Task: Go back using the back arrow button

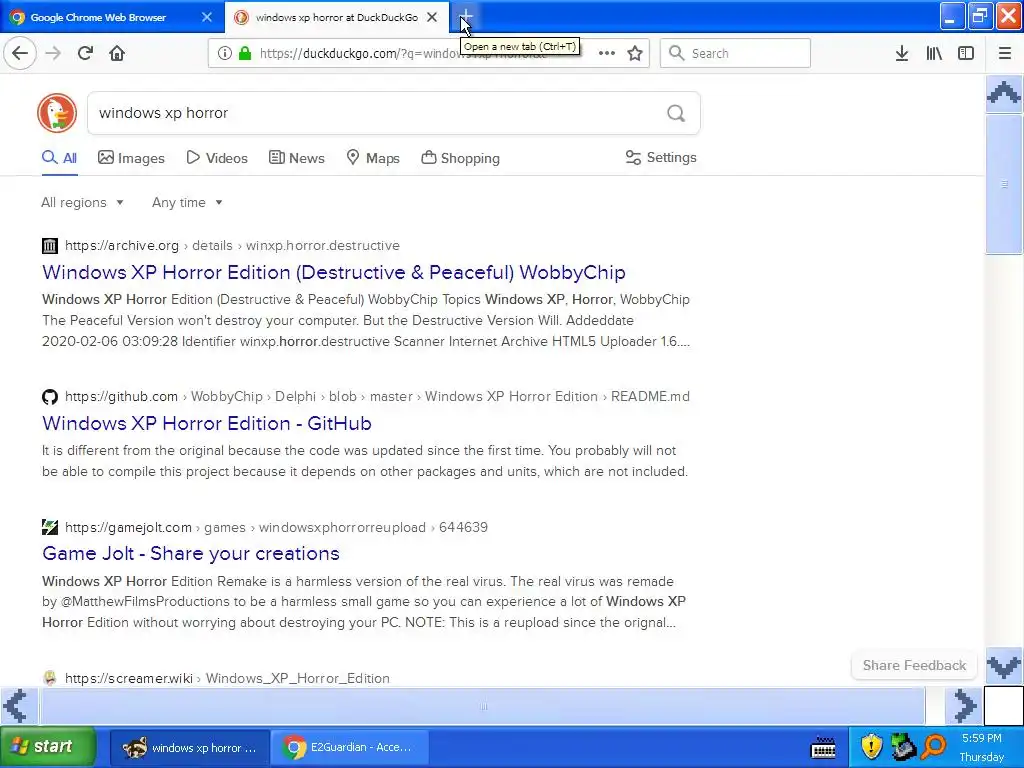Action: pyautogui.click(x=20, y=53)
